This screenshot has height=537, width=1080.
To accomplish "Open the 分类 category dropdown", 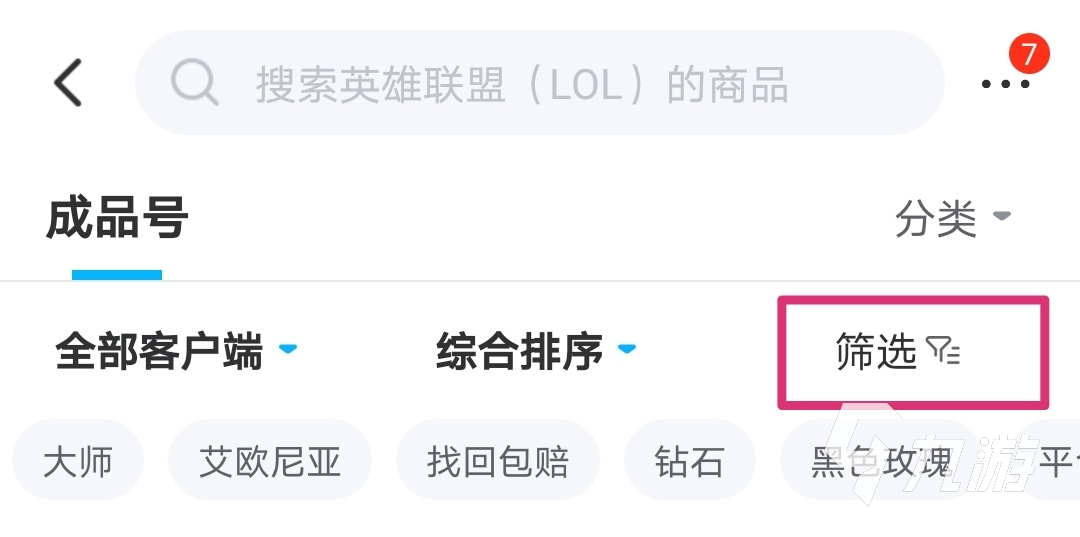I will [936, 218].
